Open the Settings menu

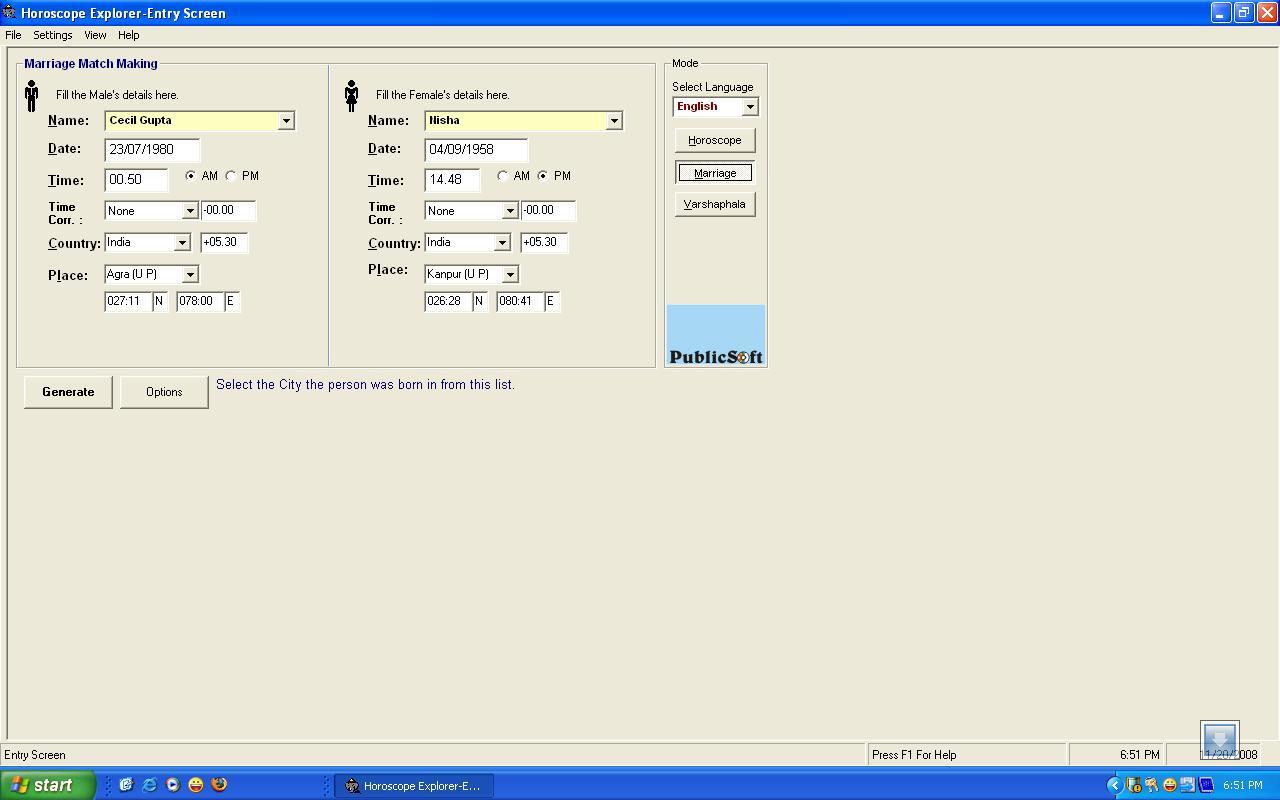pos(52,35)
